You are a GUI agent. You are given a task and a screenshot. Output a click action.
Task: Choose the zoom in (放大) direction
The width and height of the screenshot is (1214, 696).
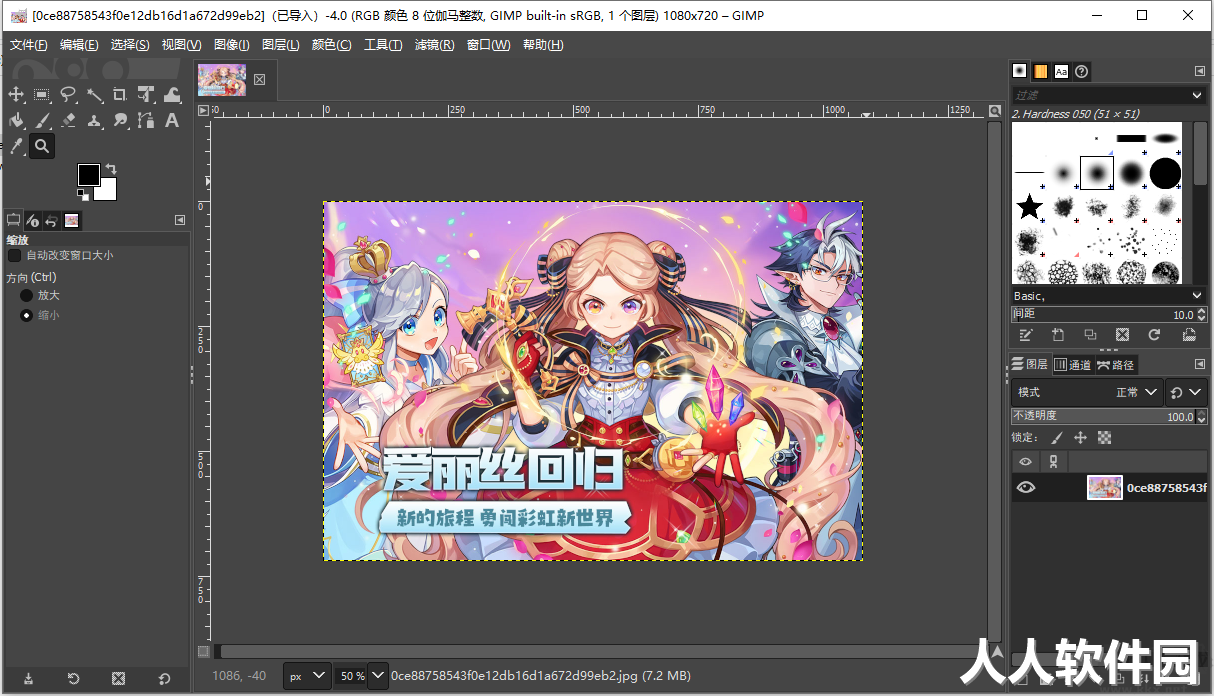pos(27,295)
